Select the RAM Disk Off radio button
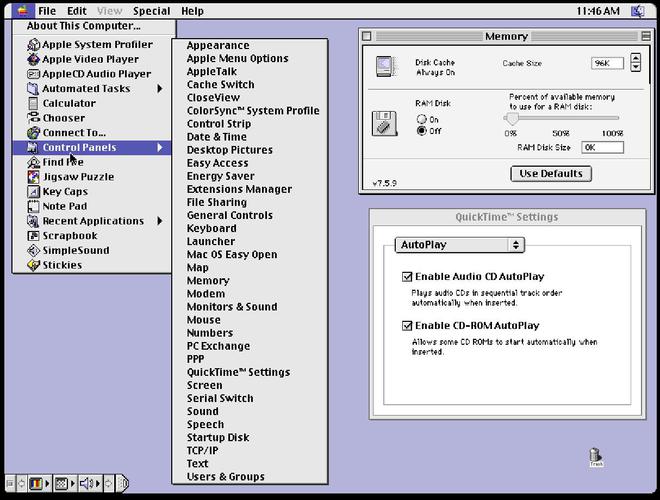 pyautogui.click(x=421, y=131)
